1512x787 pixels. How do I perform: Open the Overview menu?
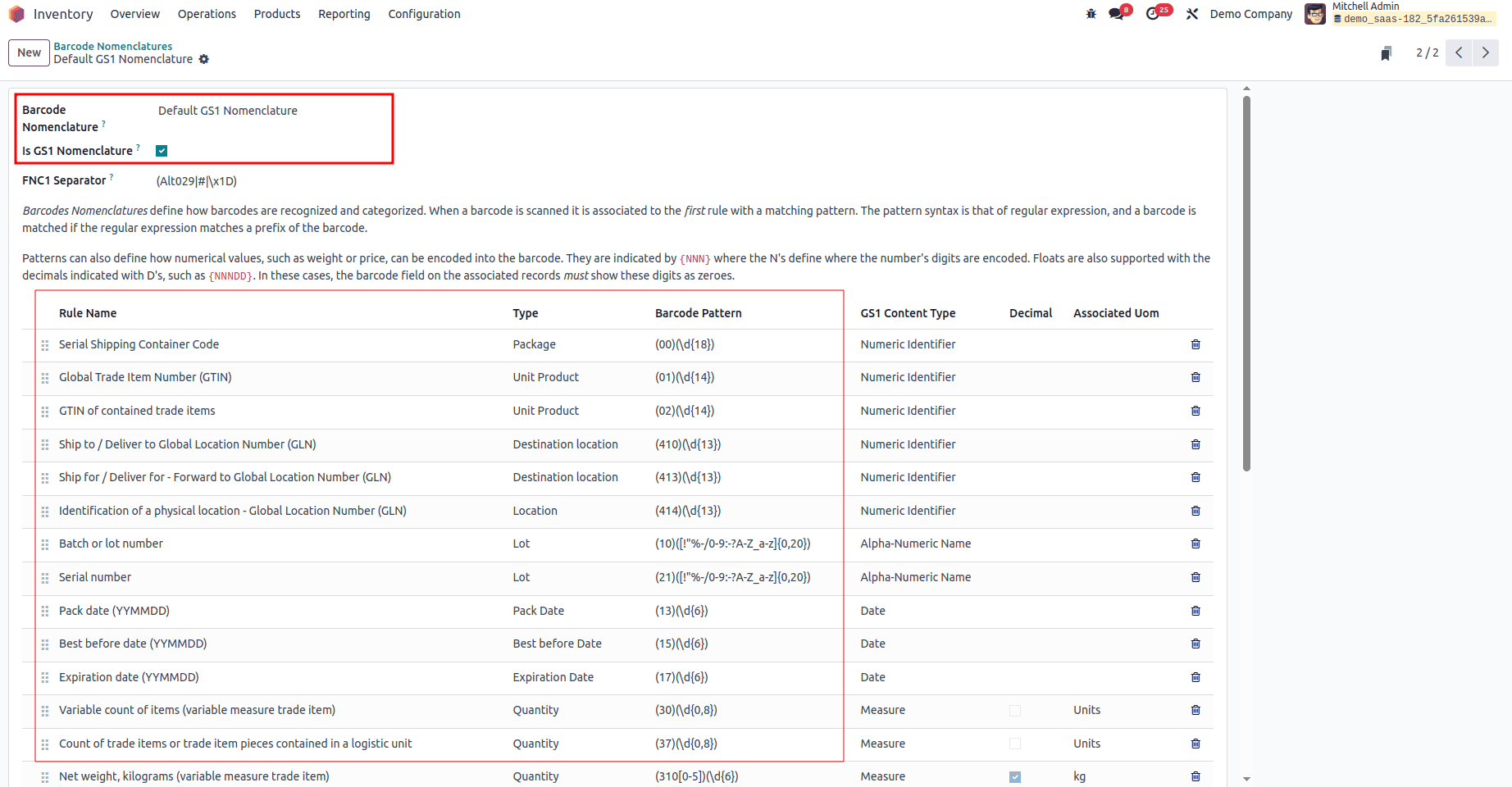[135, 14]
